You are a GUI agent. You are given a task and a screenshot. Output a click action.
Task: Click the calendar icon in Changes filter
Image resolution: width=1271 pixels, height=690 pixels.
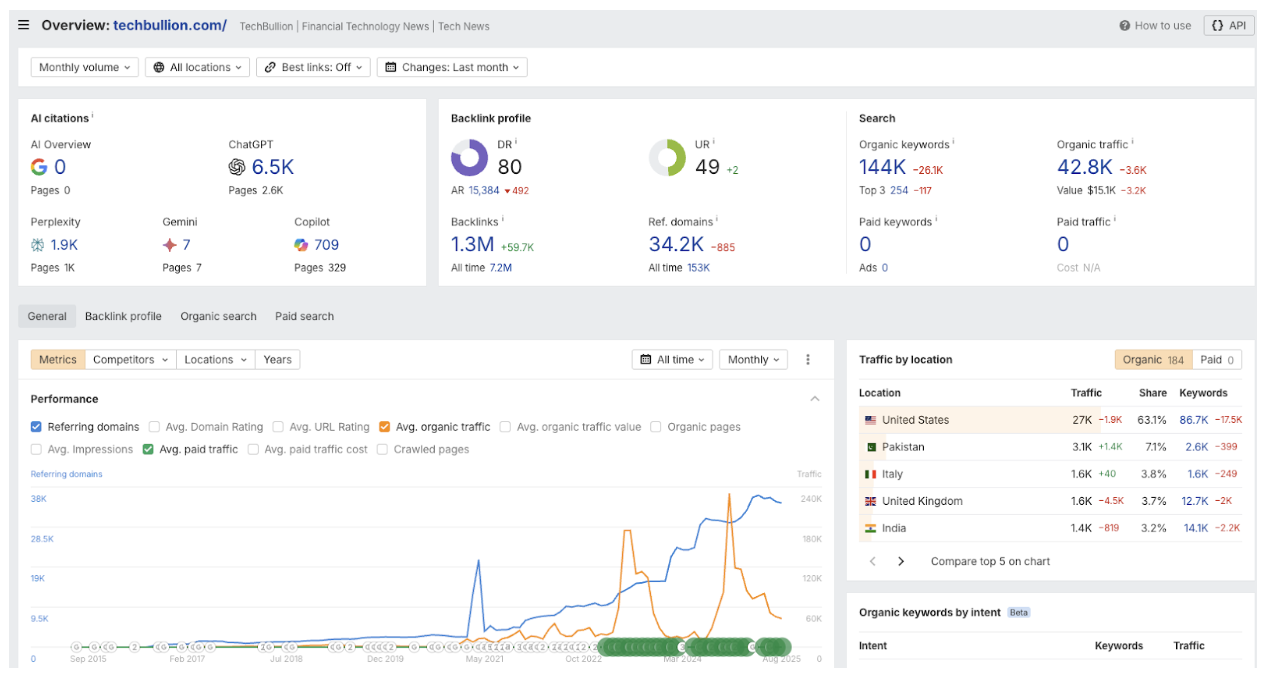(391, 67)
